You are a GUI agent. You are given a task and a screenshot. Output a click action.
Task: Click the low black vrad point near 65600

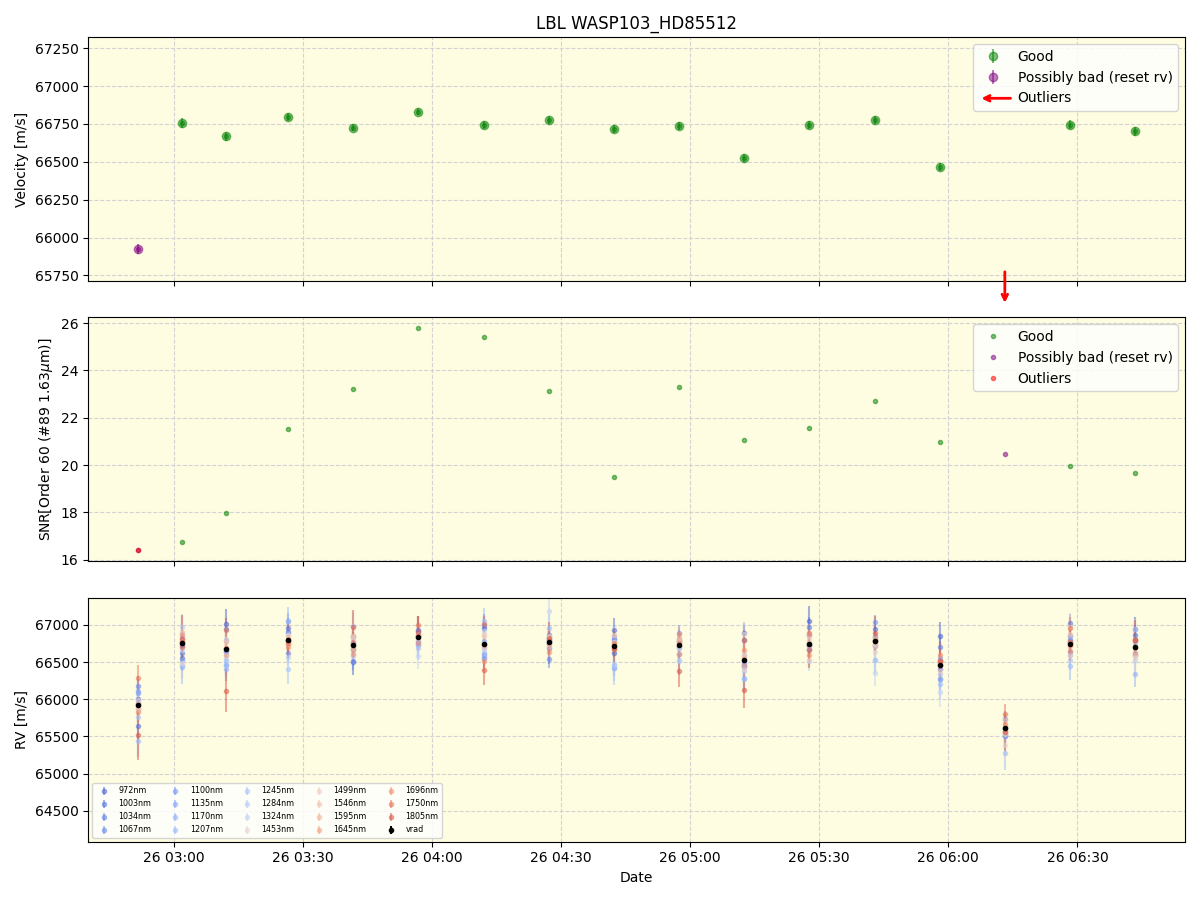[1005, 728]
